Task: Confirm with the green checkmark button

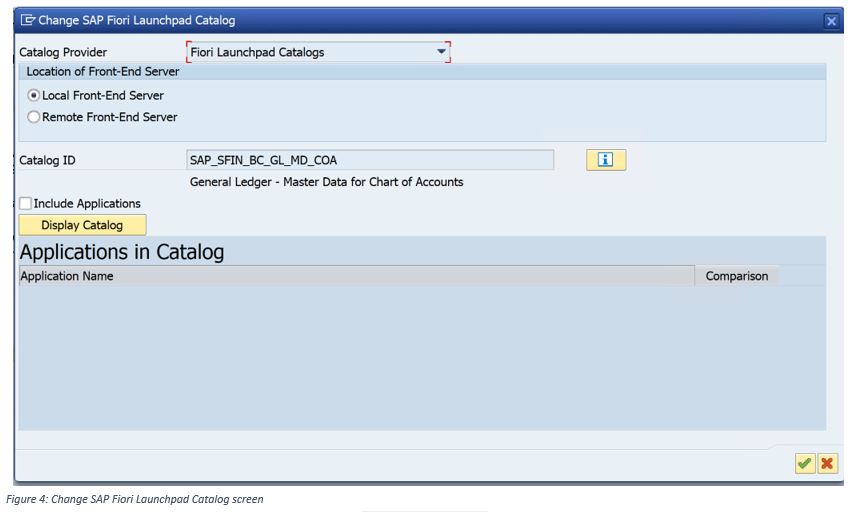Action: 805,463
